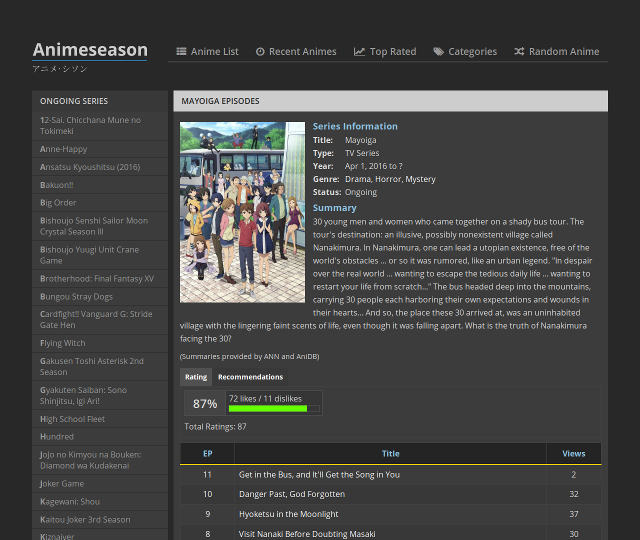Click the clock icon beside Recent Animes
This screenshot has width=640, height=540.
click(260, 52)
